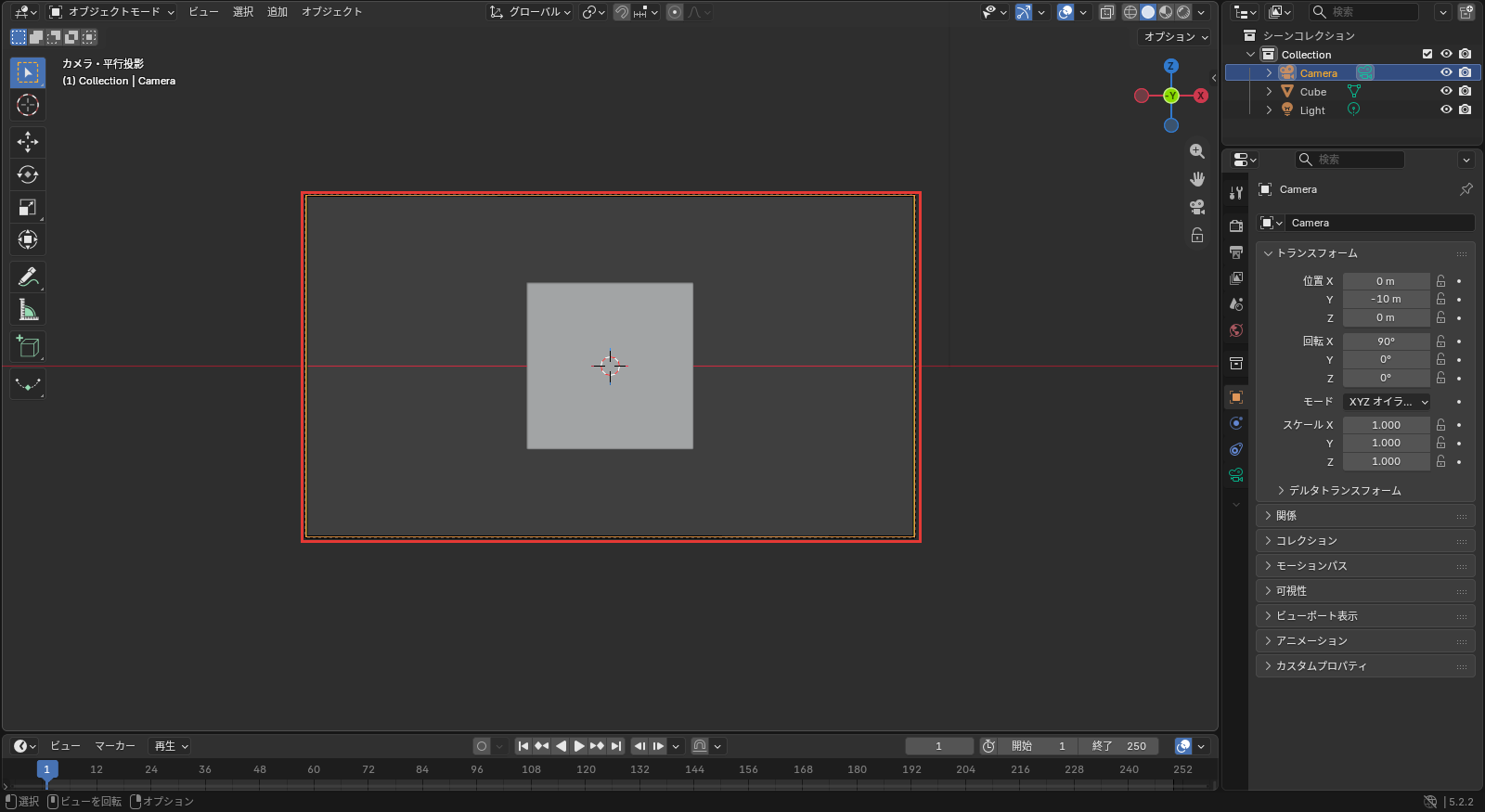Choose the Transform tool
Viewport: 1485px width, 812px height.
coord(28,239)
